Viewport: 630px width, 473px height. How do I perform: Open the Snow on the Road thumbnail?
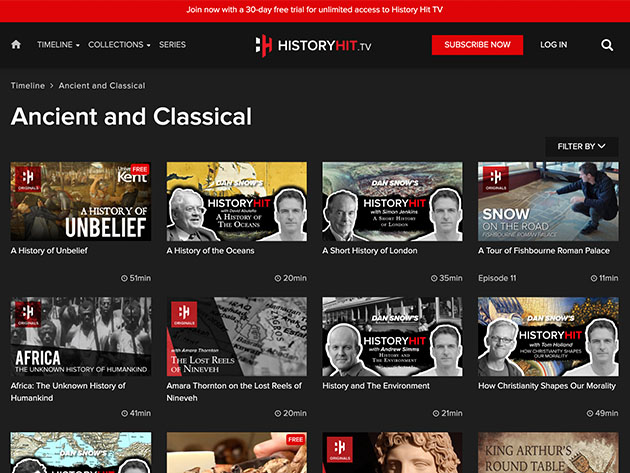548,202
